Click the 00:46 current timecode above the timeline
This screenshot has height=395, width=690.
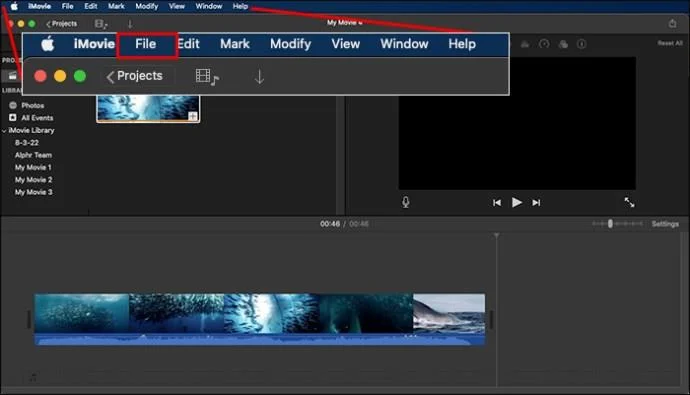[330, 224]
